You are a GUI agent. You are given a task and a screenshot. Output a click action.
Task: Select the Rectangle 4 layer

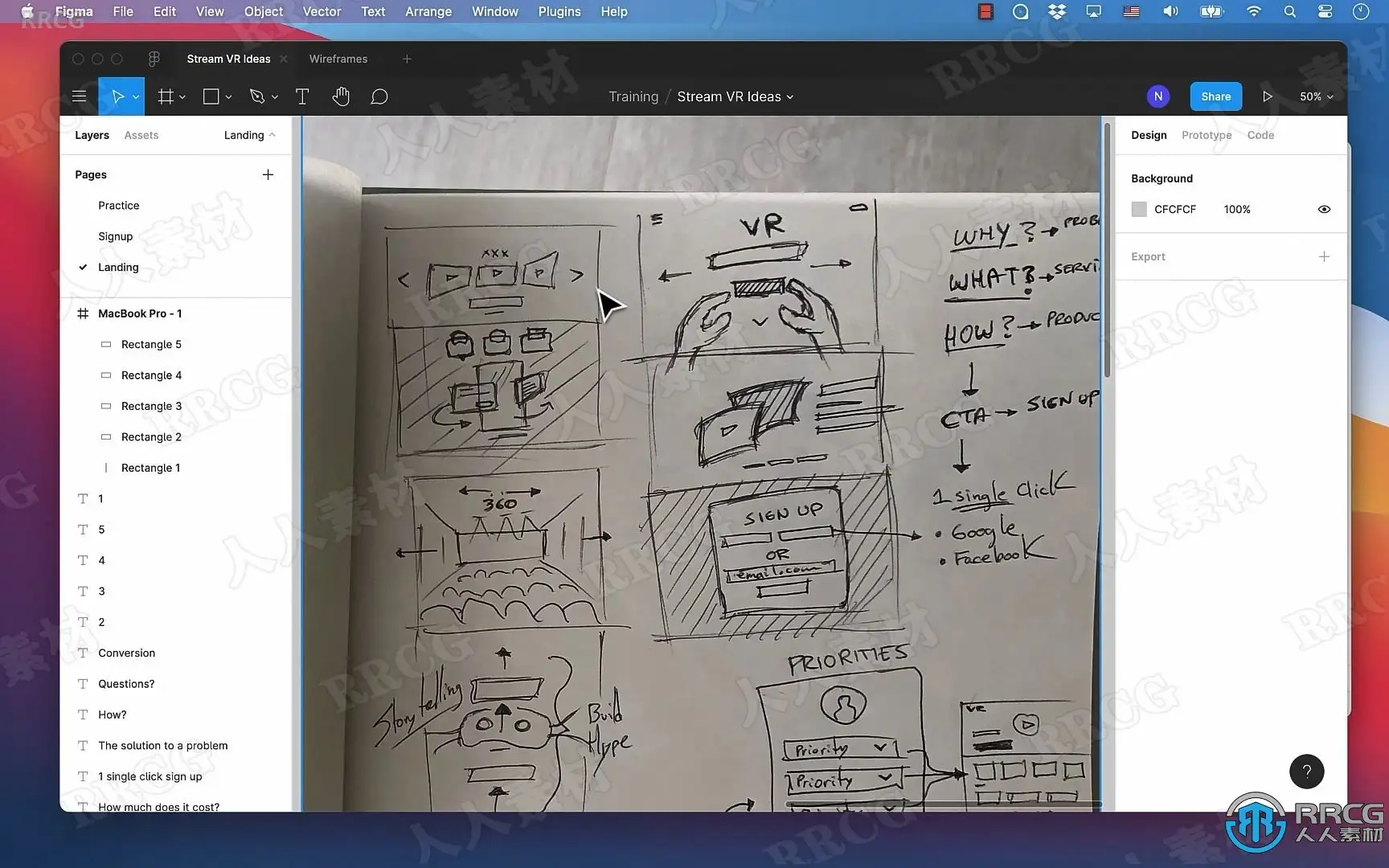click(x=151, y=375)
